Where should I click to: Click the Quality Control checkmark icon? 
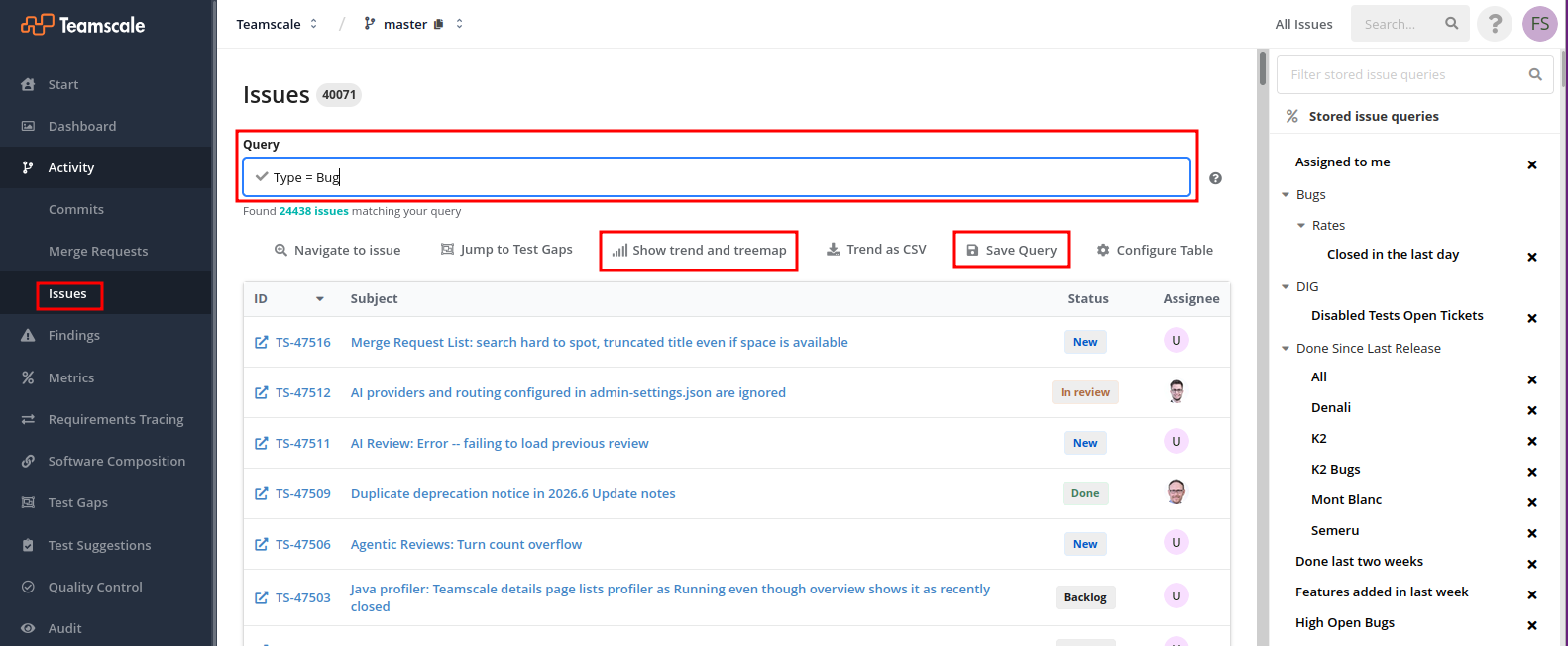point(28,587)
